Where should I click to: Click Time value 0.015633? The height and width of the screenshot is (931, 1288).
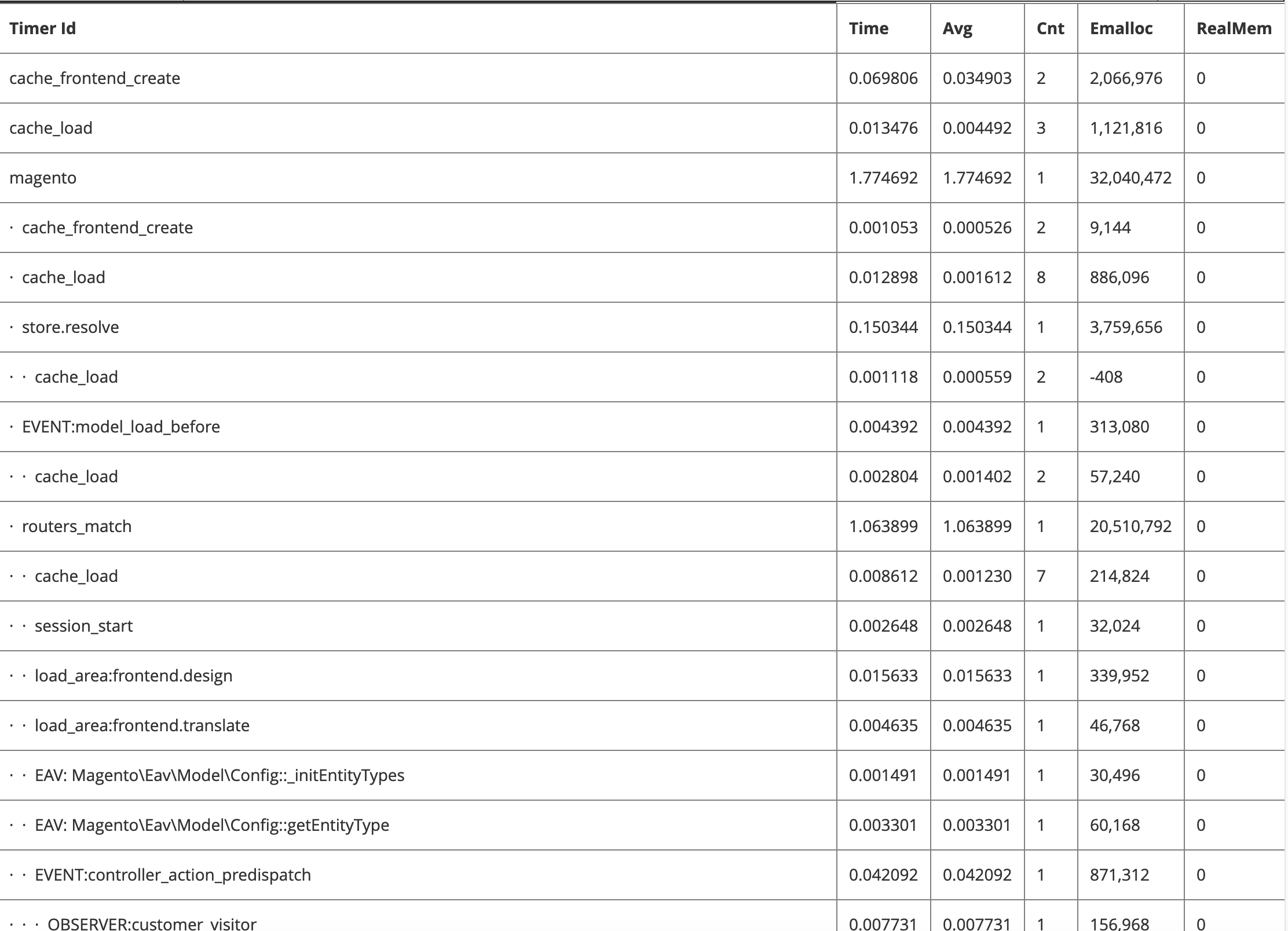883,676
